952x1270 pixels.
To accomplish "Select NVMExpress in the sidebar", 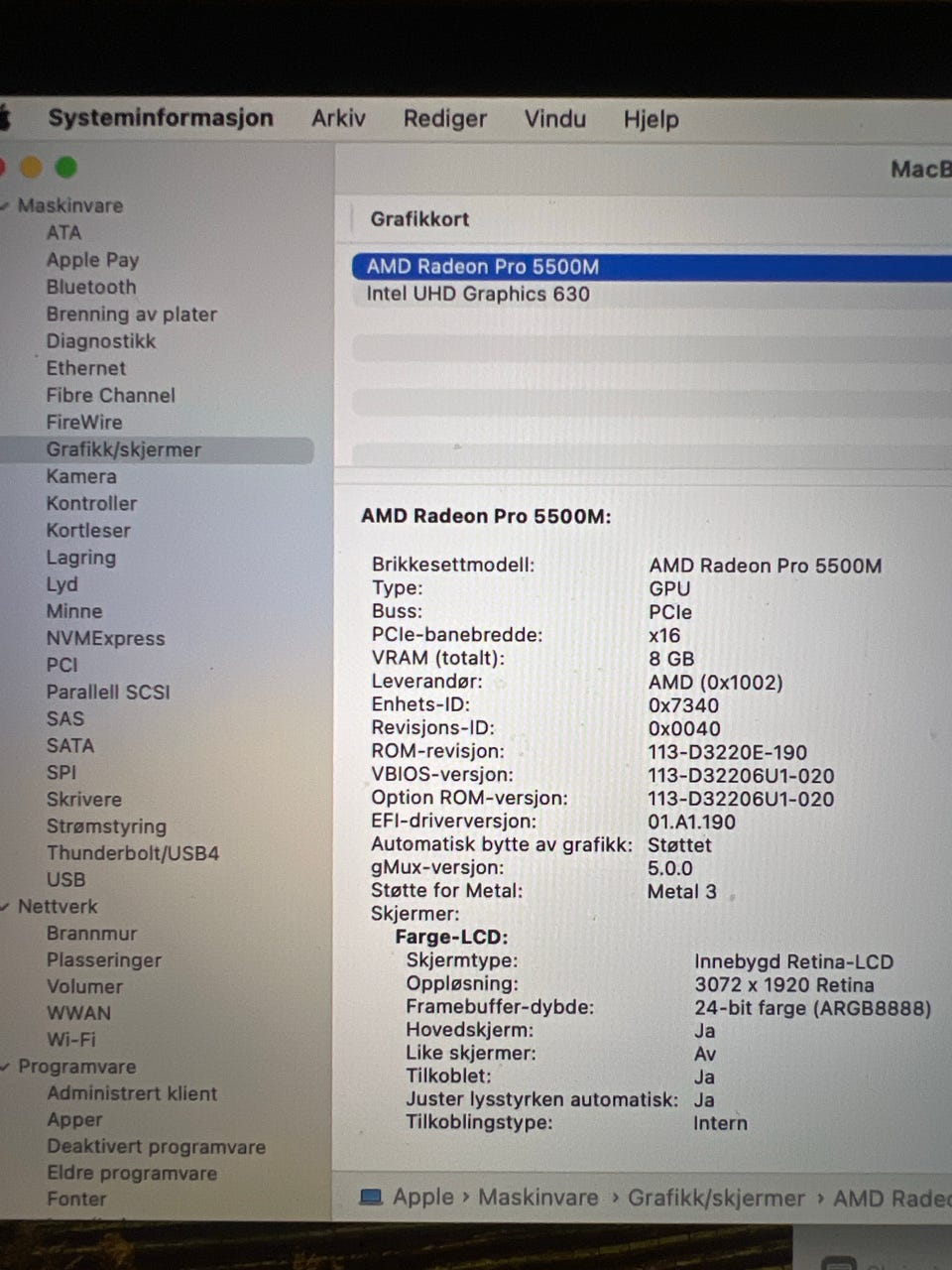I will click(x=105, y=638).
